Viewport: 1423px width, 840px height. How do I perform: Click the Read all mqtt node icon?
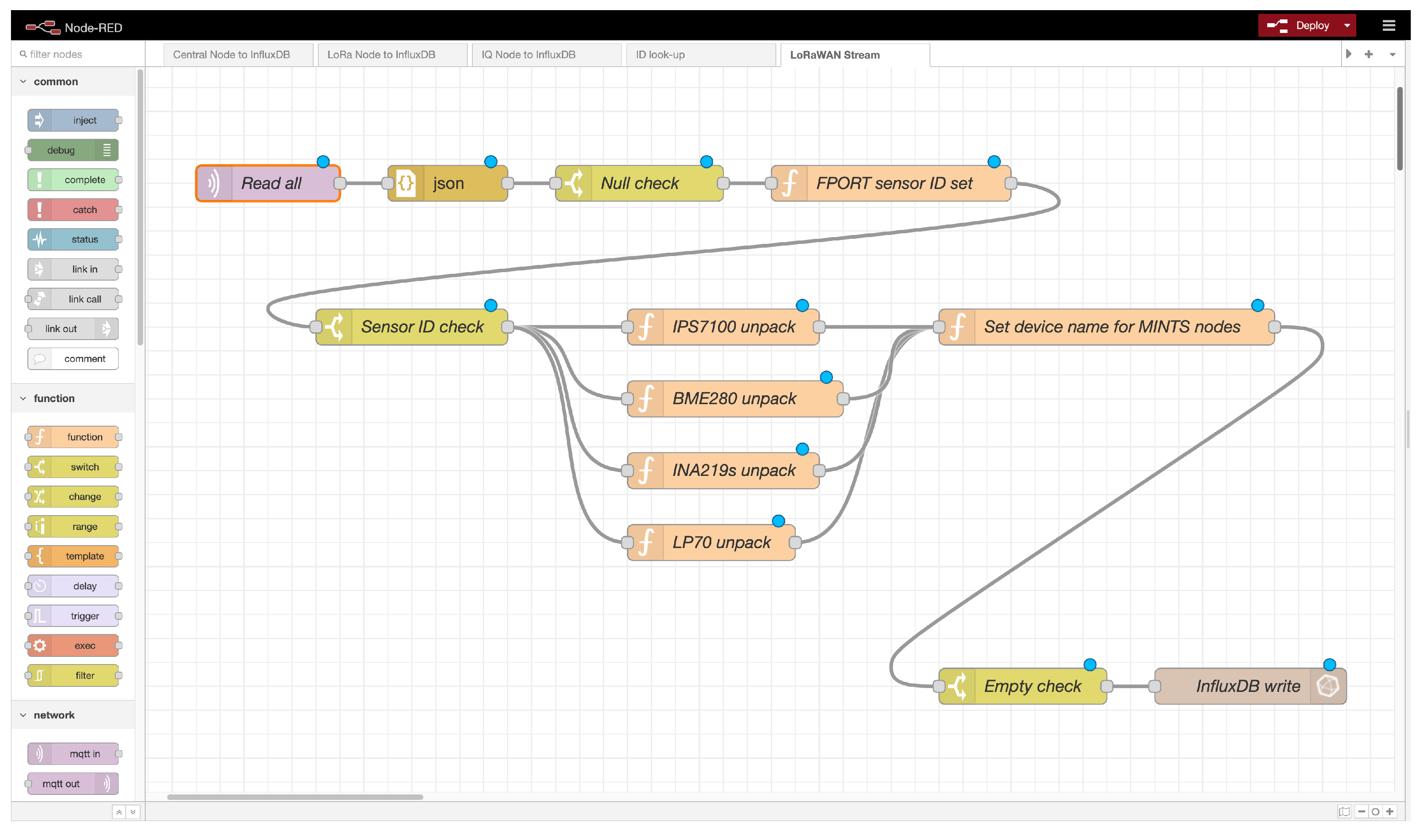click(x=214, y=184)
